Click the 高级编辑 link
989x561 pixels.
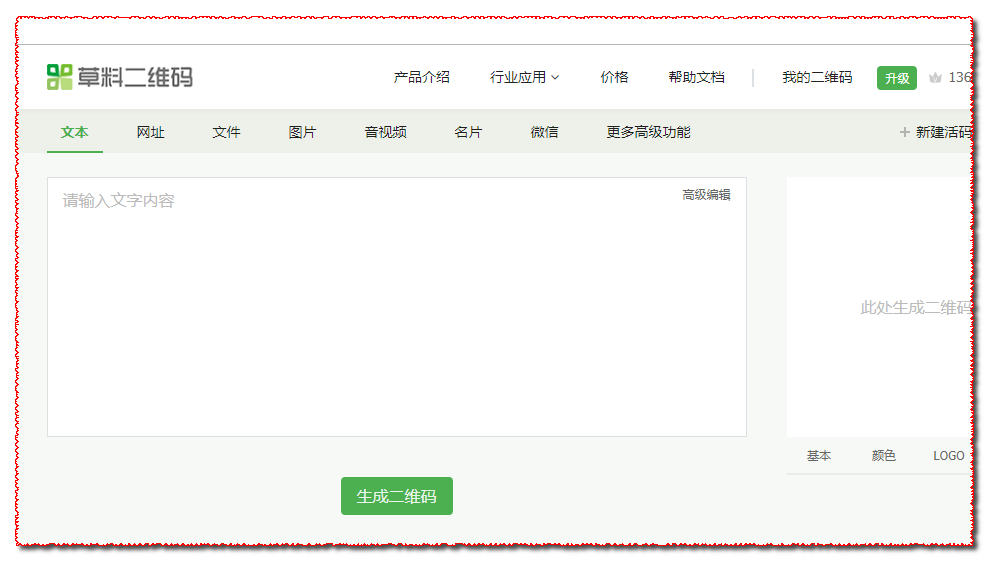click(706, 195)
